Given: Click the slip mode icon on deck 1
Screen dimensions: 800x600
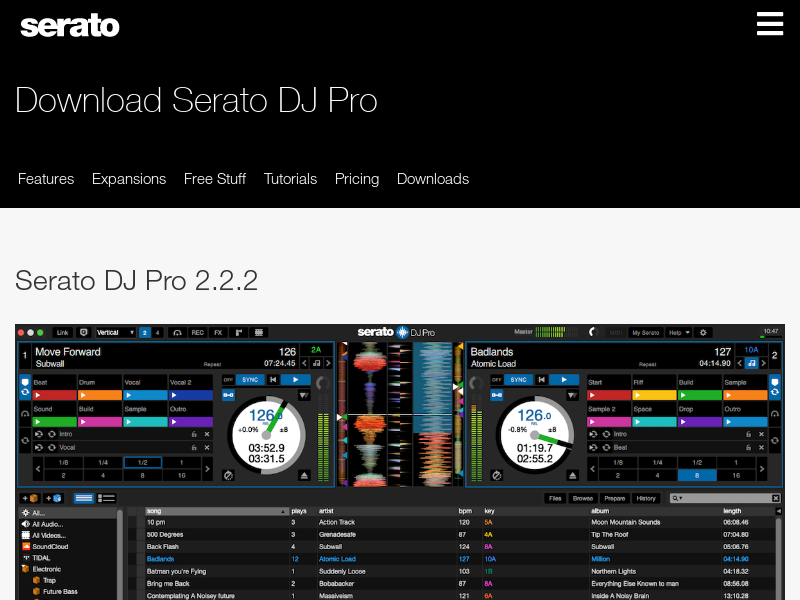Looking at the screenshot, I should [228, 476].
